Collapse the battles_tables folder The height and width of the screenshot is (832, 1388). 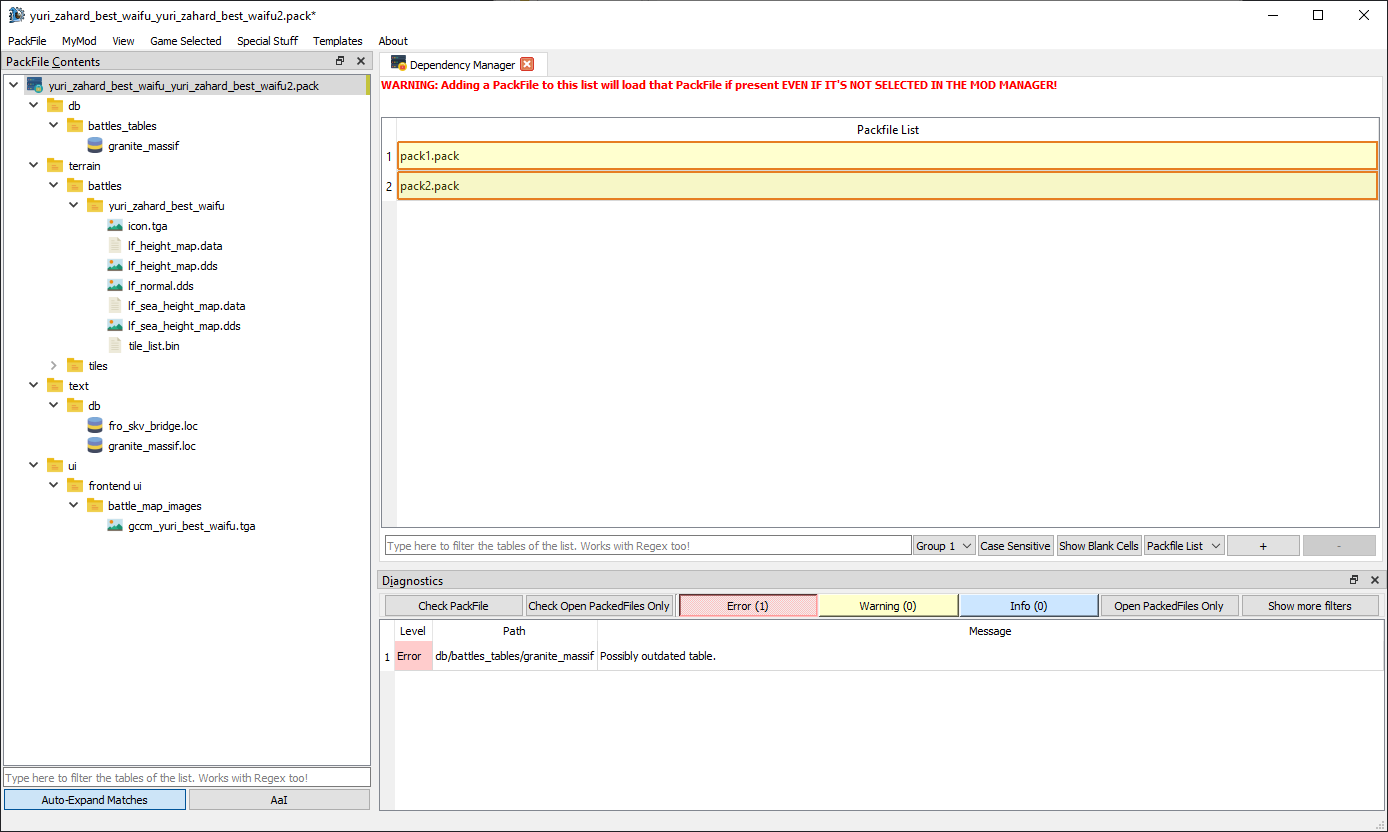tap(54, 126)
